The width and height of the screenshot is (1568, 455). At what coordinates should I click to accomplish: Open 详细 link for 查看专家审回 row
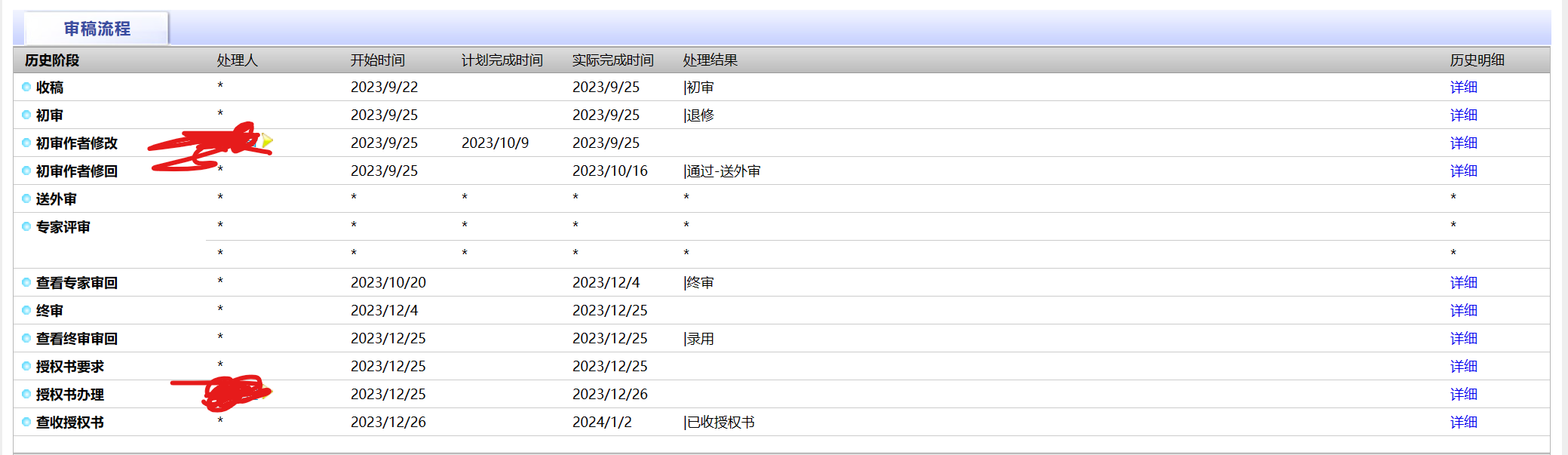pyautogui.click(x=1463, y=283)
